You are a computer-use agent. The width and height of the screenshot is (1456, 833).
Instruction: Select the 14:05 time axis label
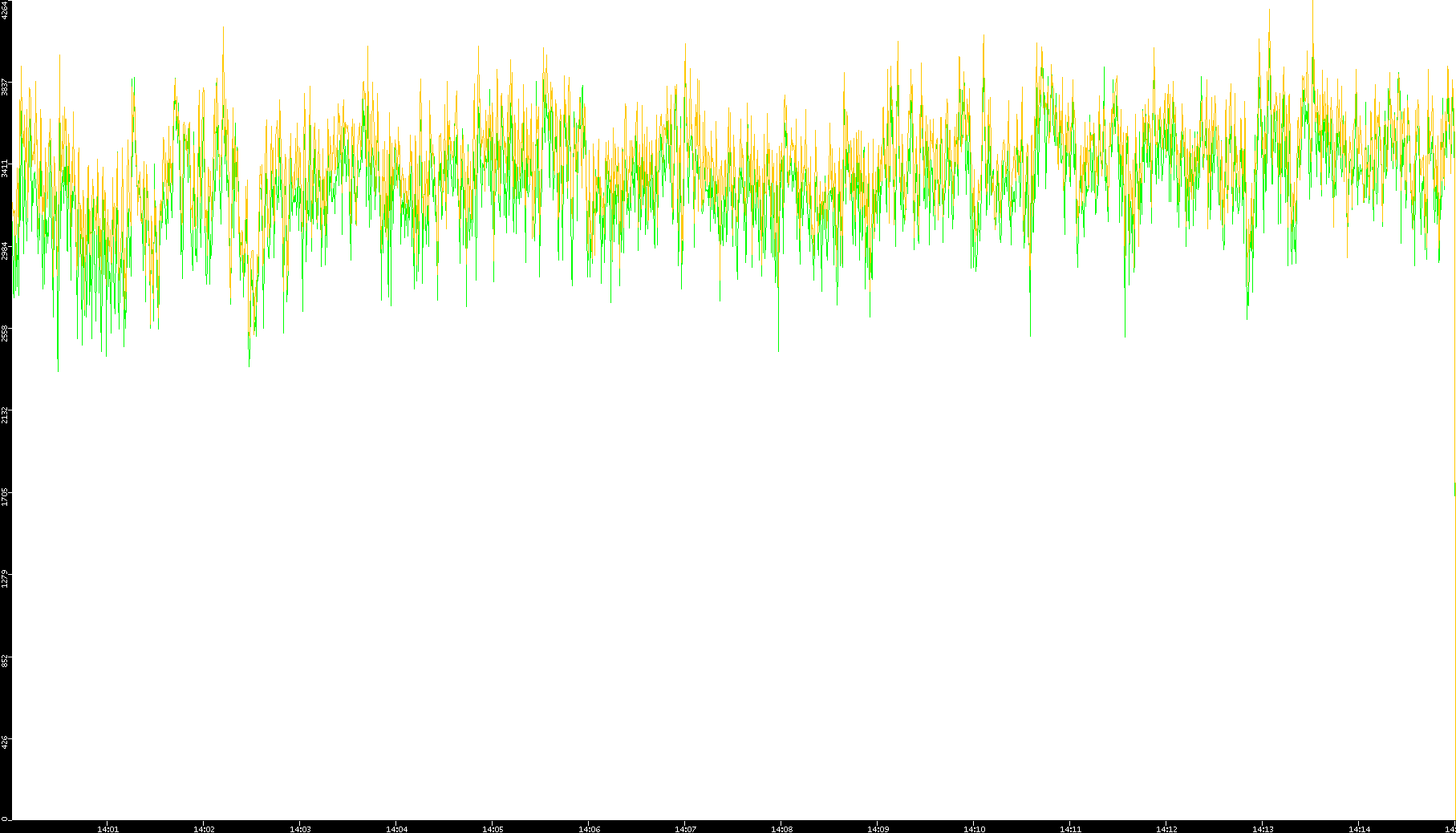pyautogui.click(x=493, y=829)
